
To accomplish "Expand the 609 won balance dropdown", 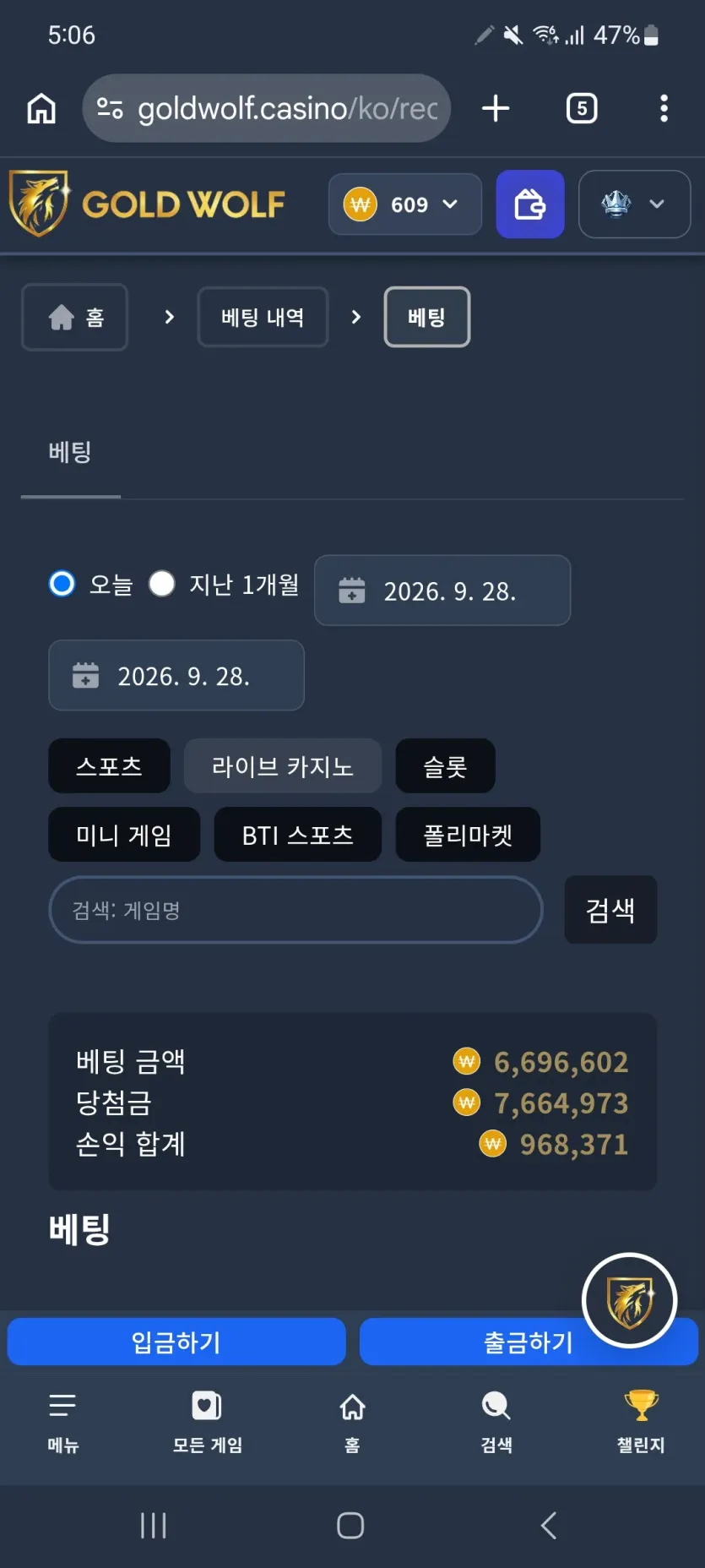I will [405, 204].
